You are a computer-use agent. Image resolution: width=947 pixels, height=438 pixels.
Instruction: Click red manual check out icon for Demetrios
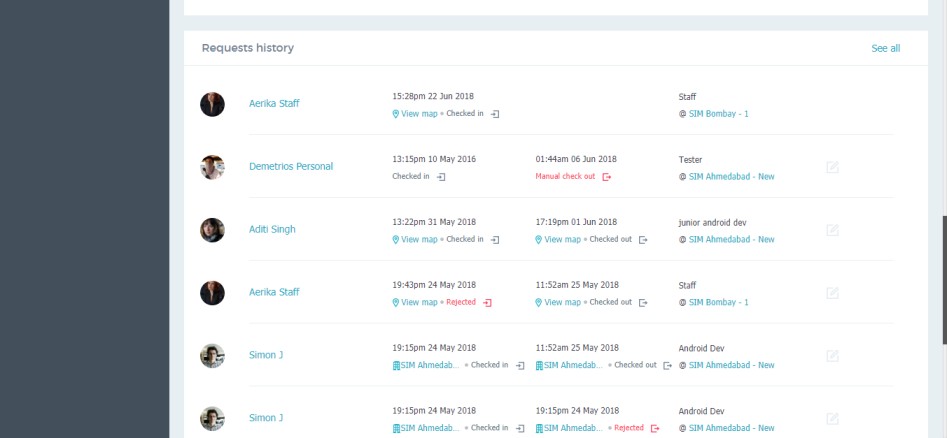pos(606,177)
